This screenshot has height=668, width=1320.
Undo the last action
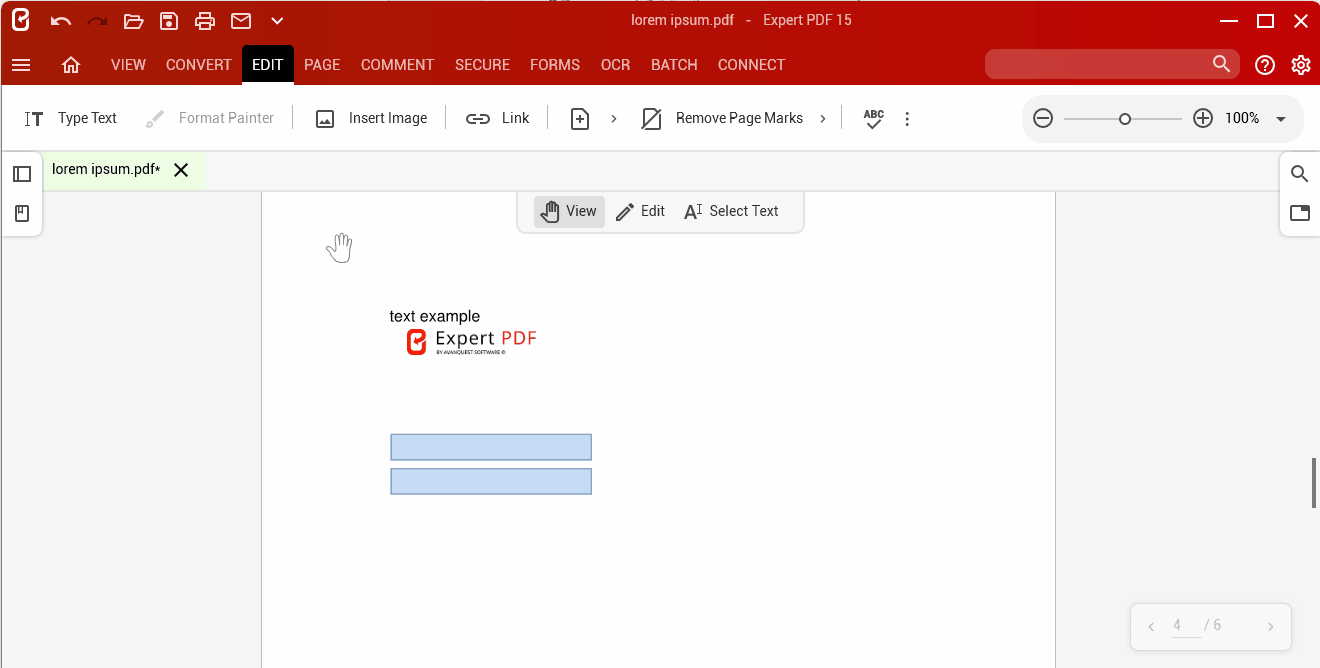(61, 21)
